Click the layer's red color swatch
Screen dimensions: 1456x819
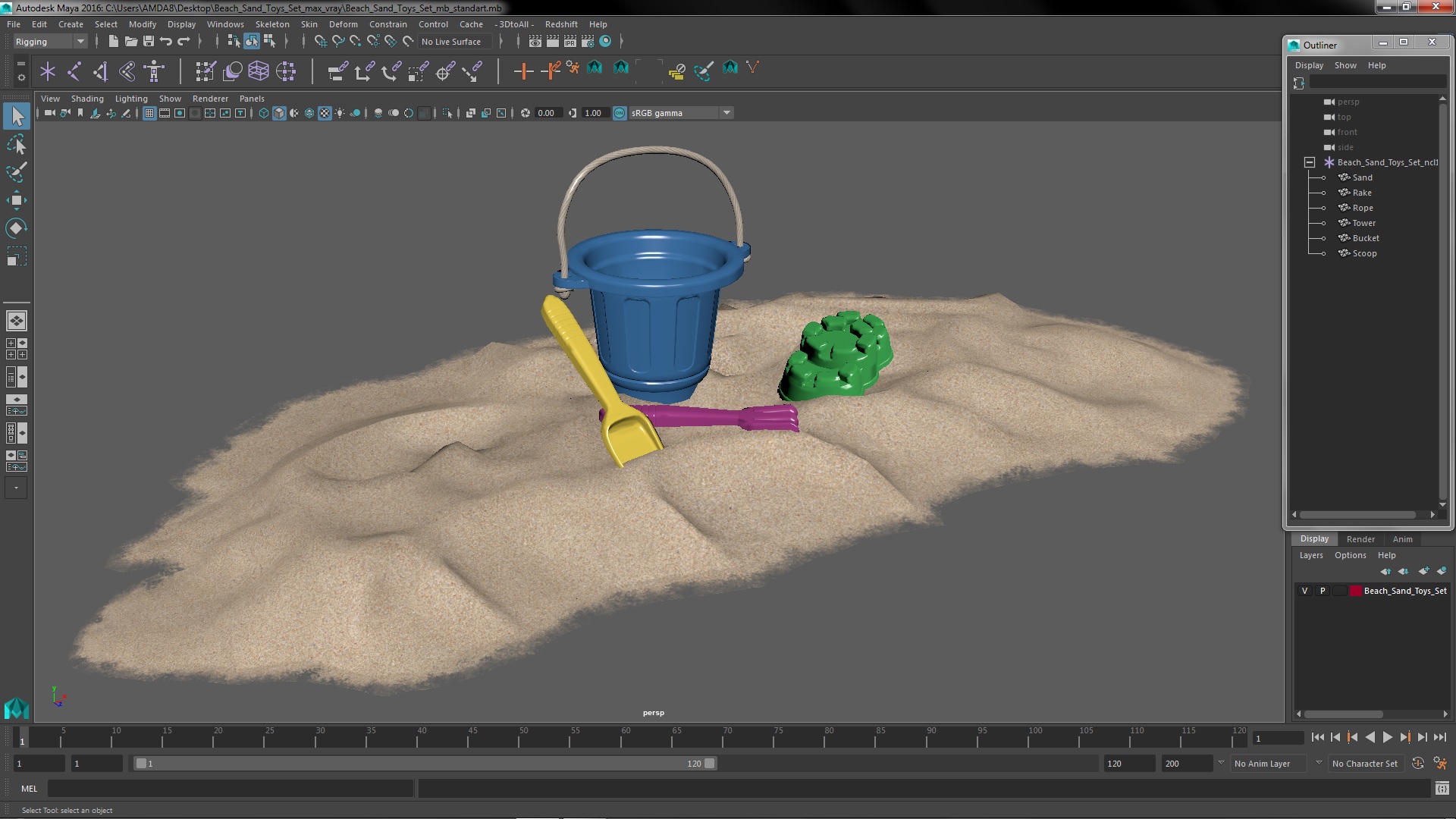click(1355, 591)
